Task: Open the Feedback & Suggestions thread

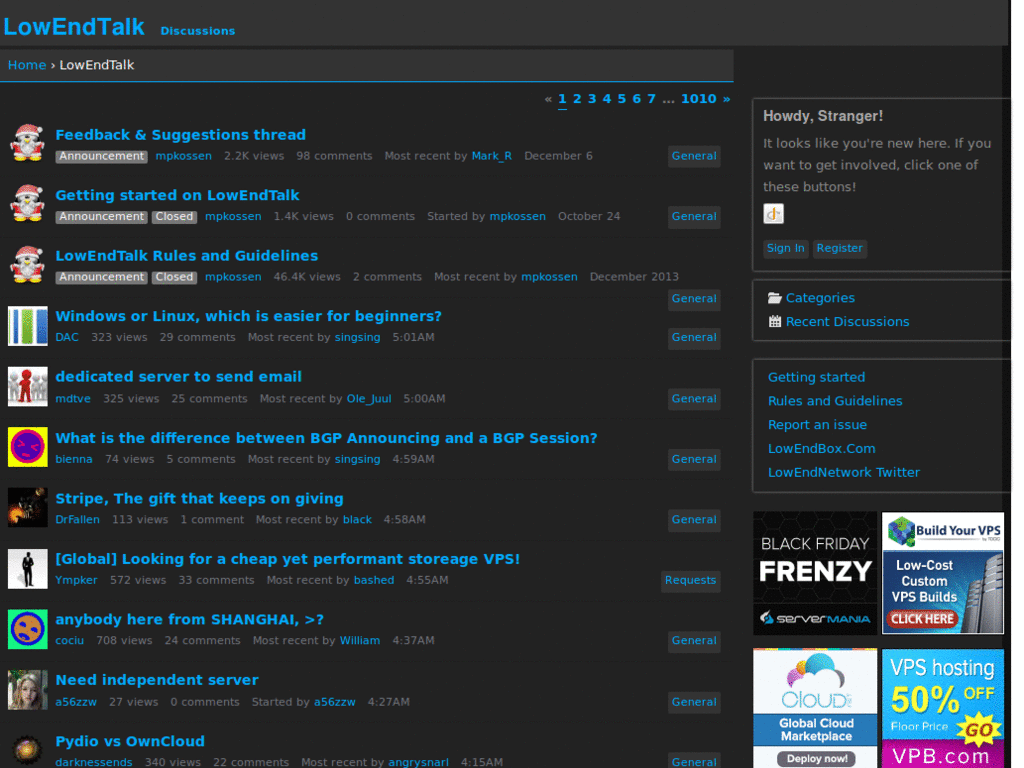Action: coord(180,135)
